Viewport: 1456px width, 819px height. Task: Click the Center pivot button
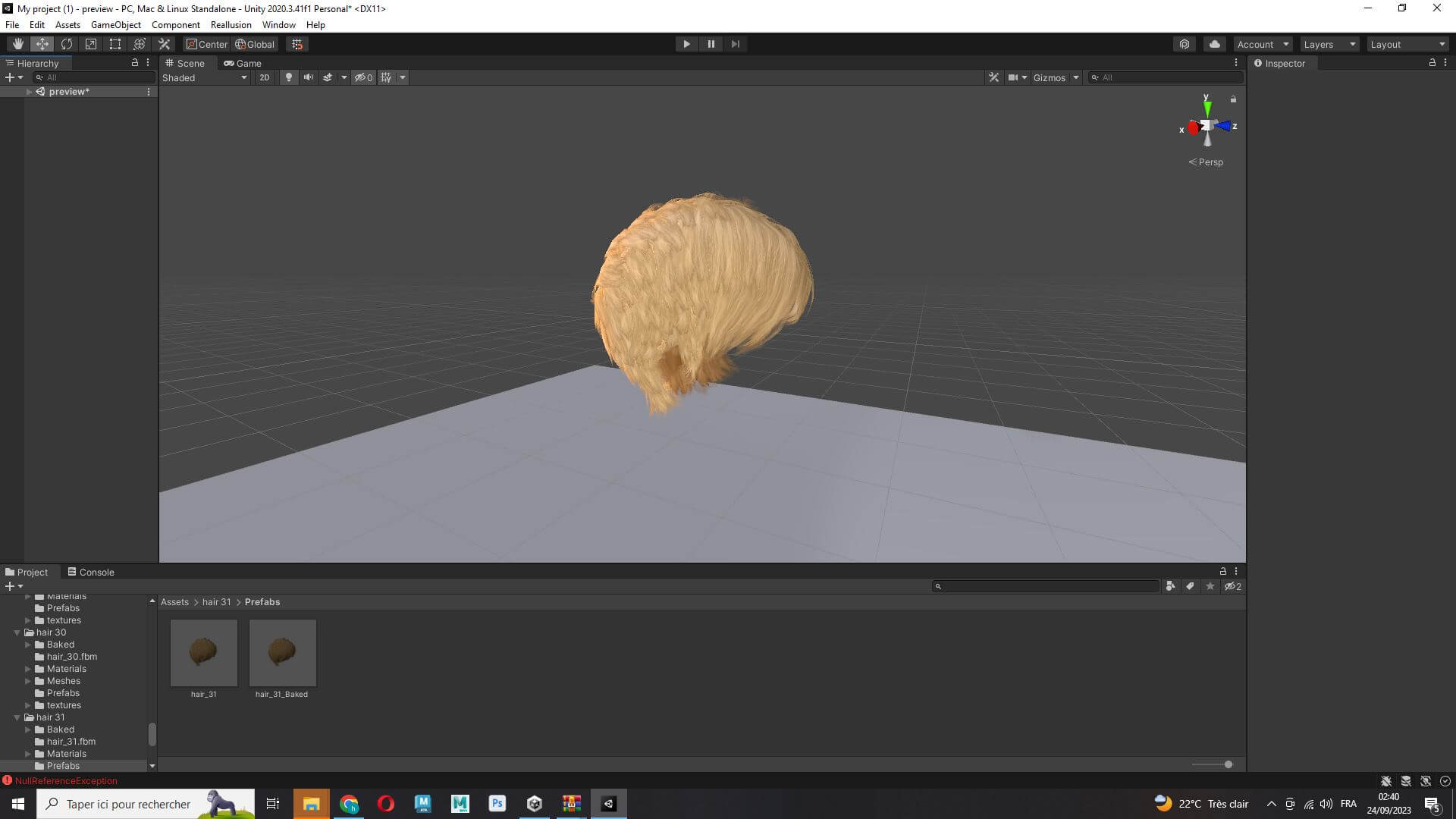[207, 44]
